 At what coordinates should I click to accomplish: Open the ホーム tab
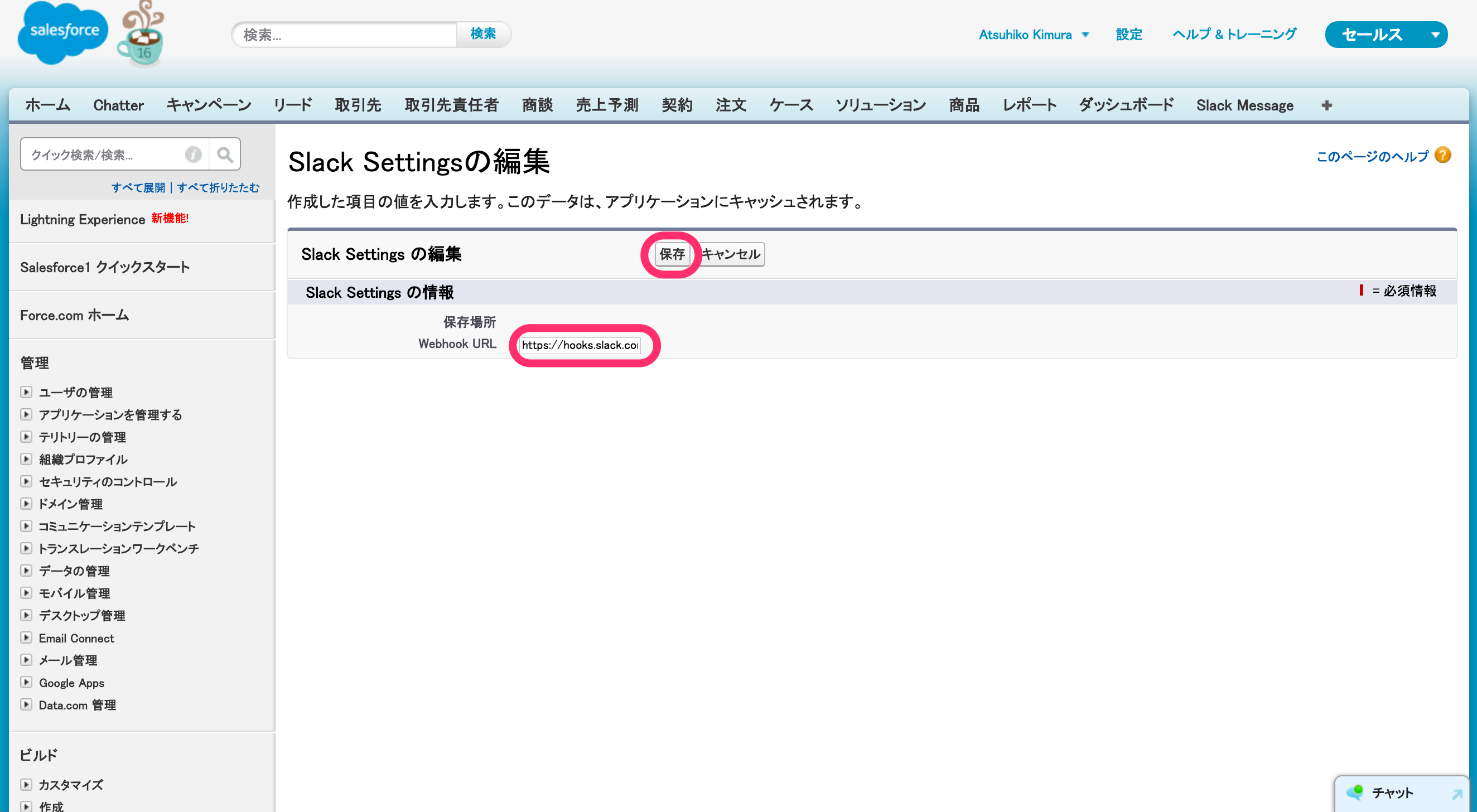tap(47, 105)
